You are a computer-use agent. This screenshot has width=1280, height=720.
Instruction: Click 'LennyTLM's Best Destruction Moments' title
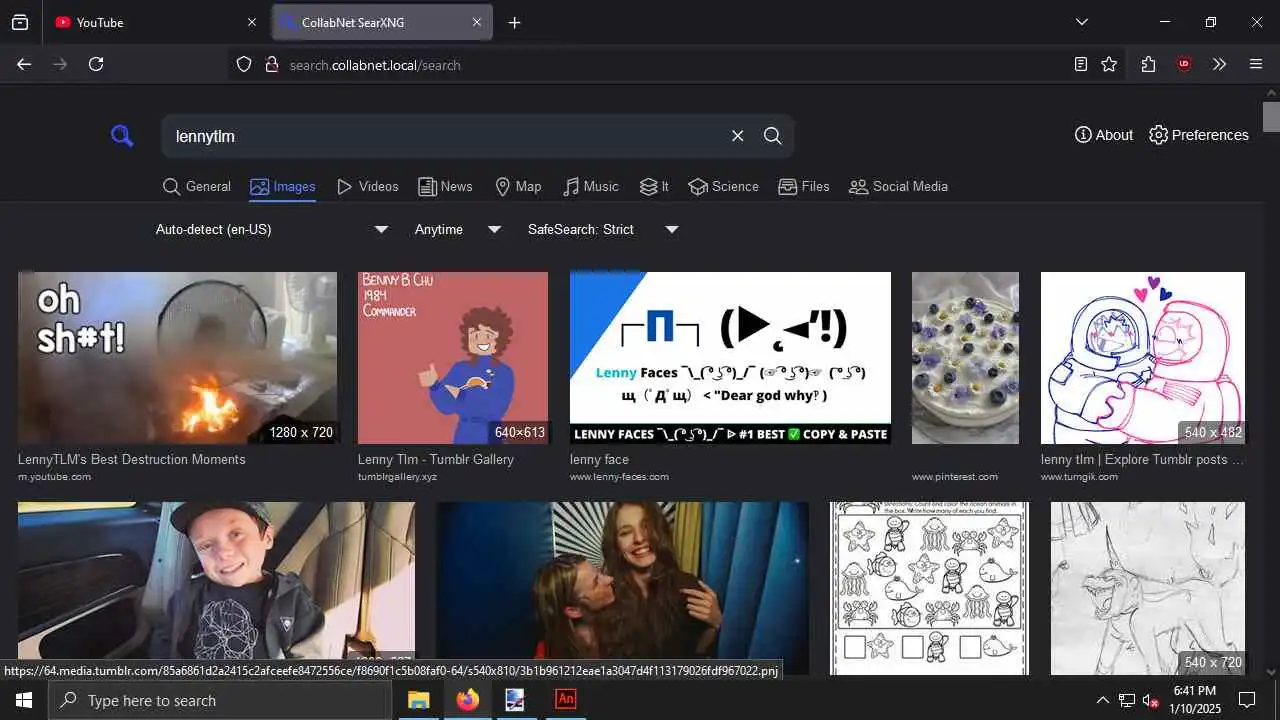(131, 460)
